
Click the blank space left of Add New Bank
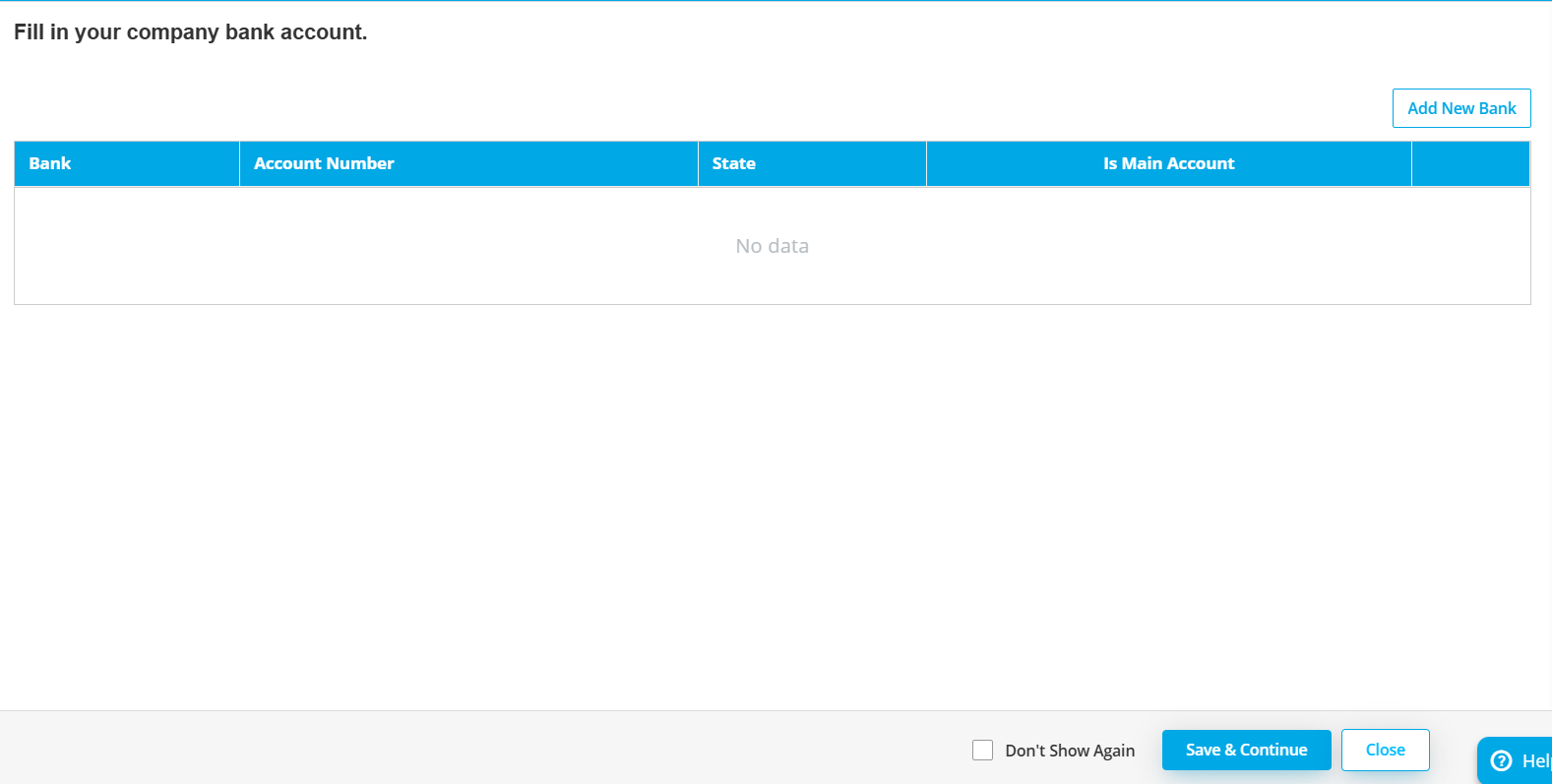tap(886, 108)
